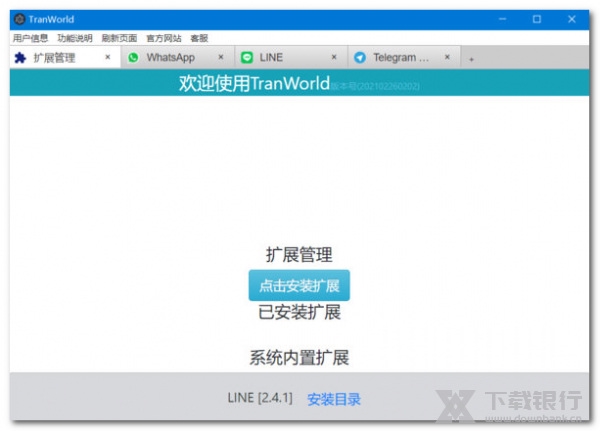Click the puzzle piece icon on 扩展管理 tab
This screenshot has height=431, width=600.
click(x=20, y=58)
